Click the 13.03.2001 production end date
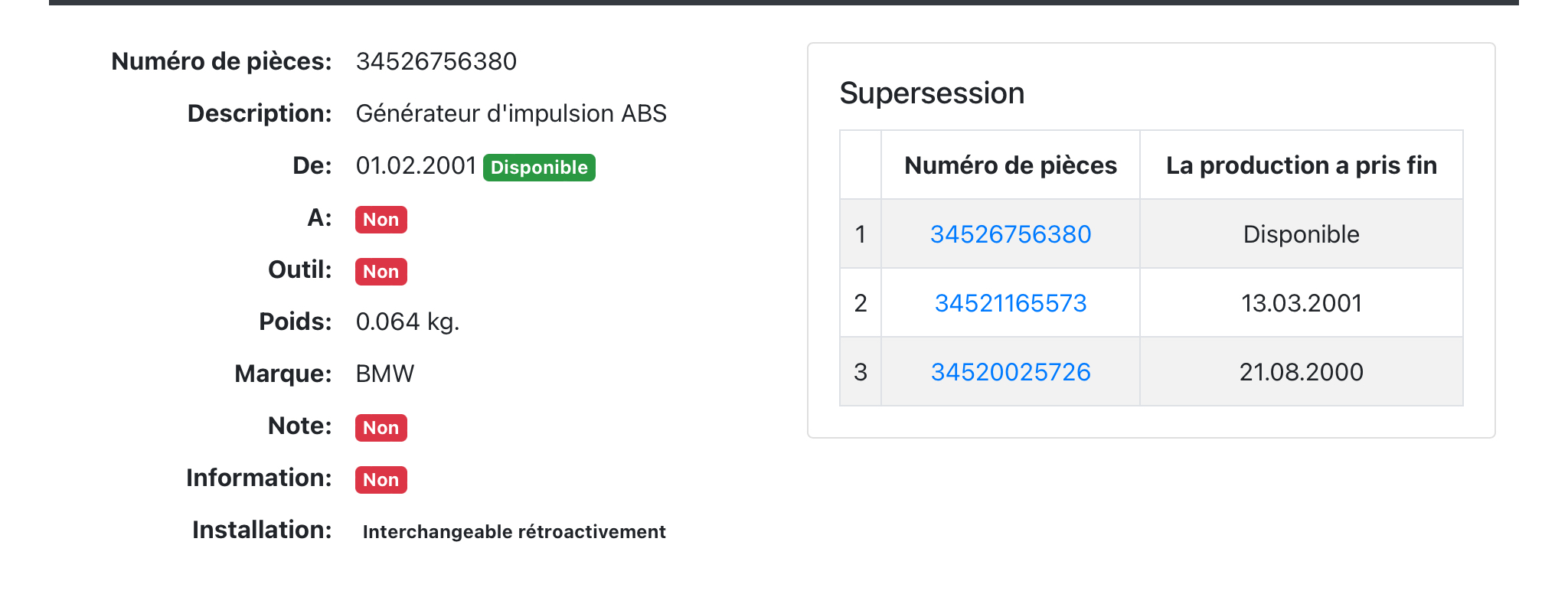The image size is (1568, 594). click(1301, 303)
